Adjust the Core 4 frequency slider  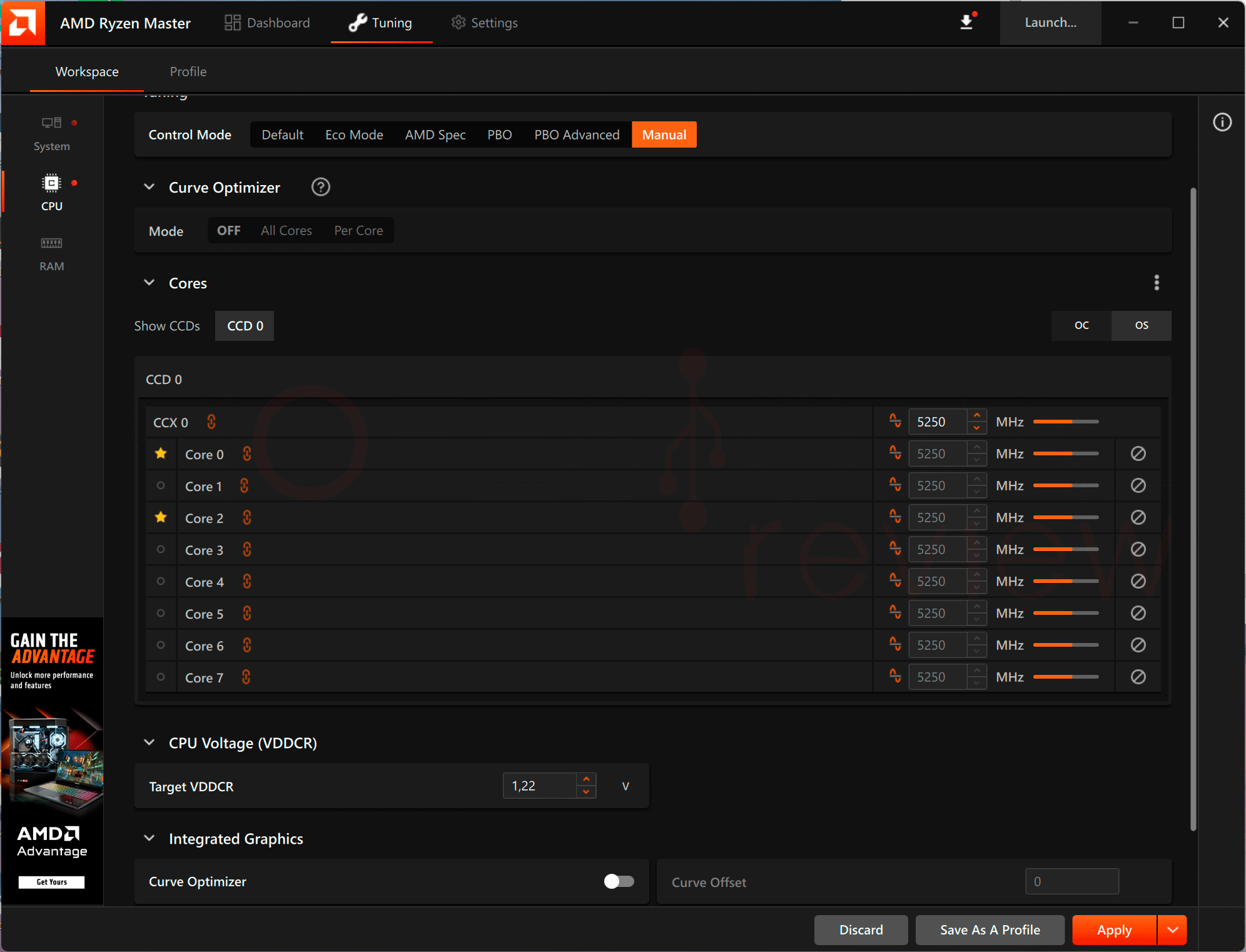[x=1066, y=581]
